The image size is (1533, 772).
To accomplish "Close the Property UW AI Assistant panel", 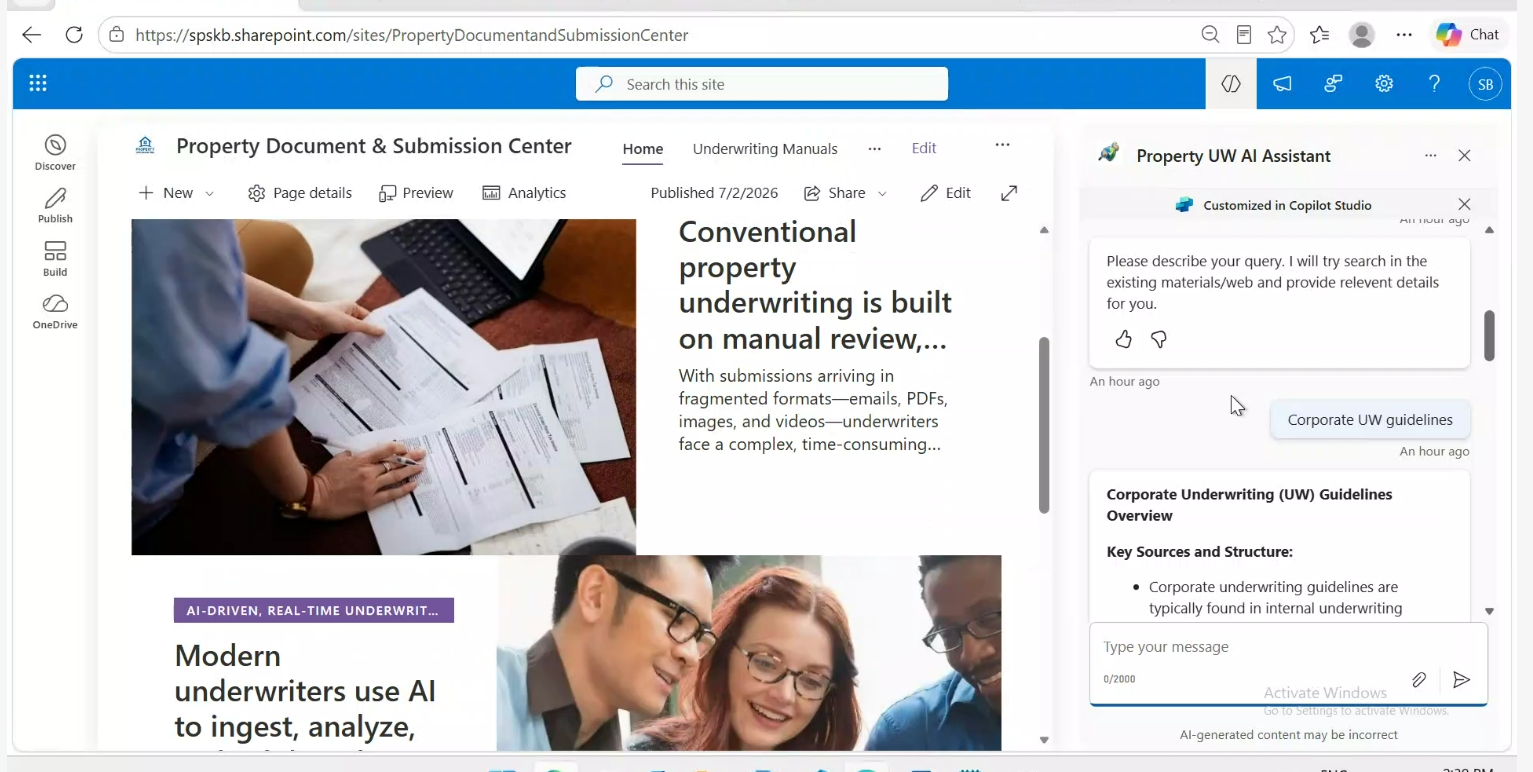I will (x=1465, y=156).
